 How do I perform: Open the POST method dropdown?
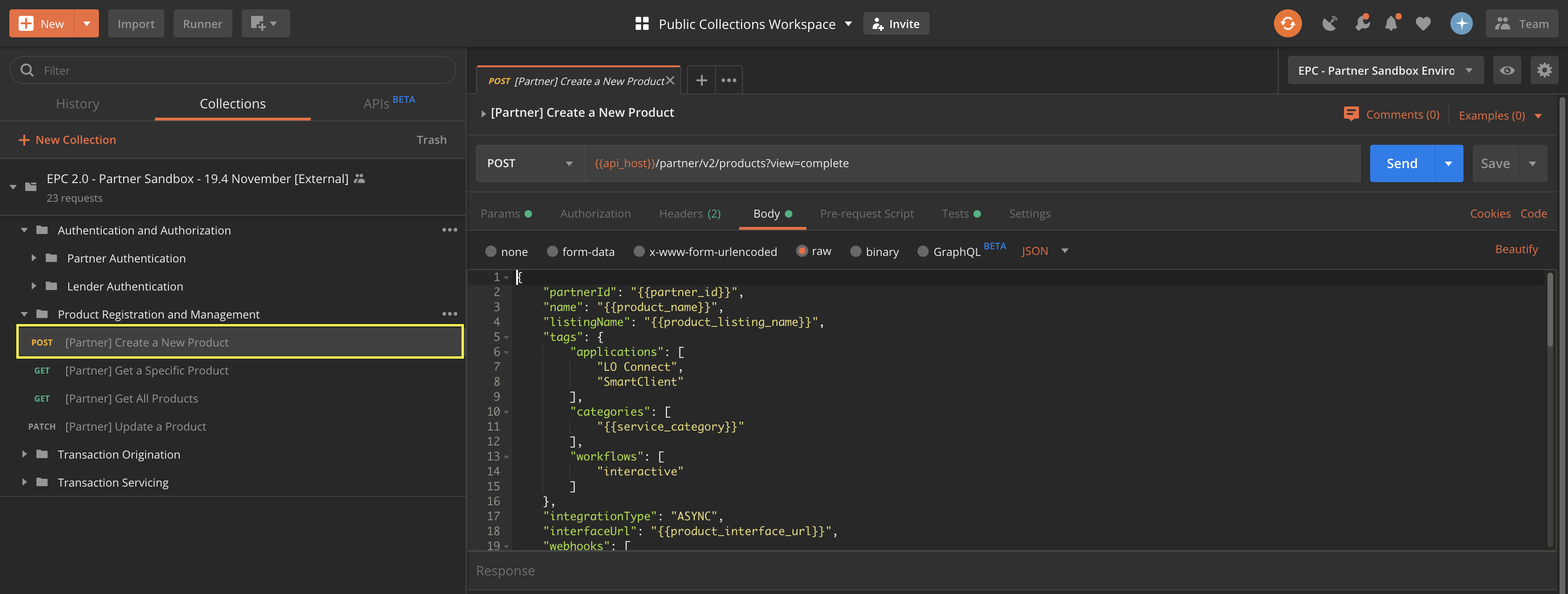pyautogui.click(x=529, y=163)
